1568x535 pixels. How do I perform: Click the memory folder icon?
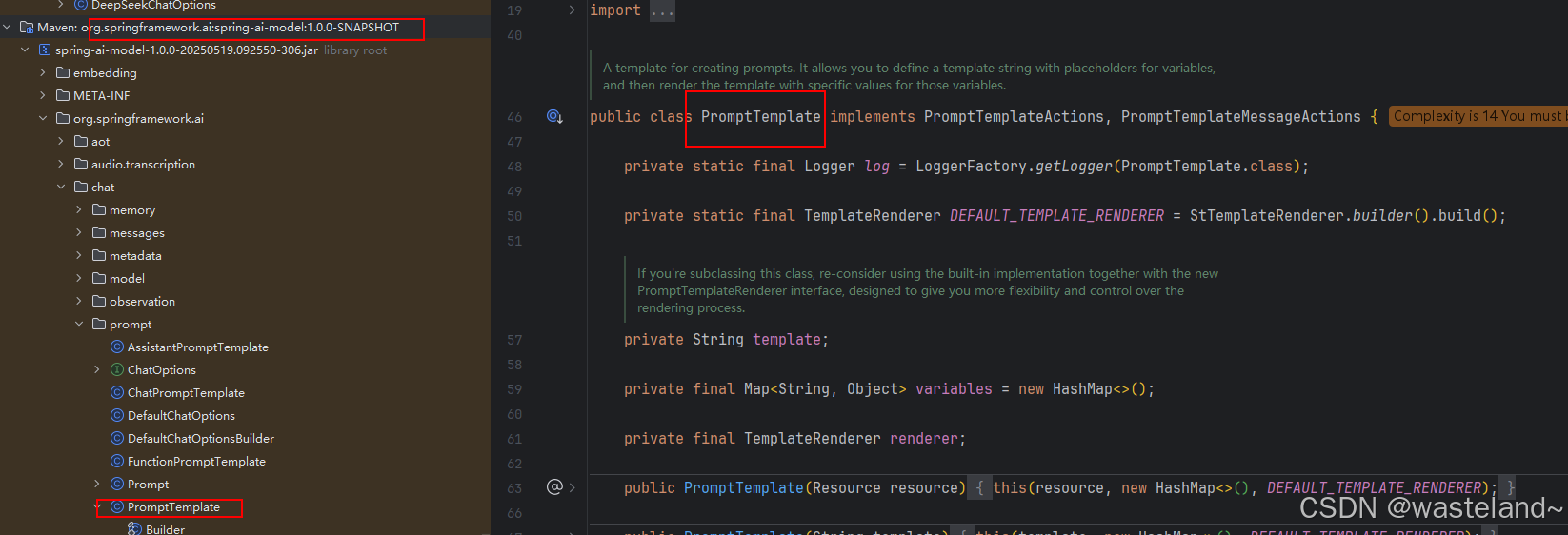pos(99,210)
